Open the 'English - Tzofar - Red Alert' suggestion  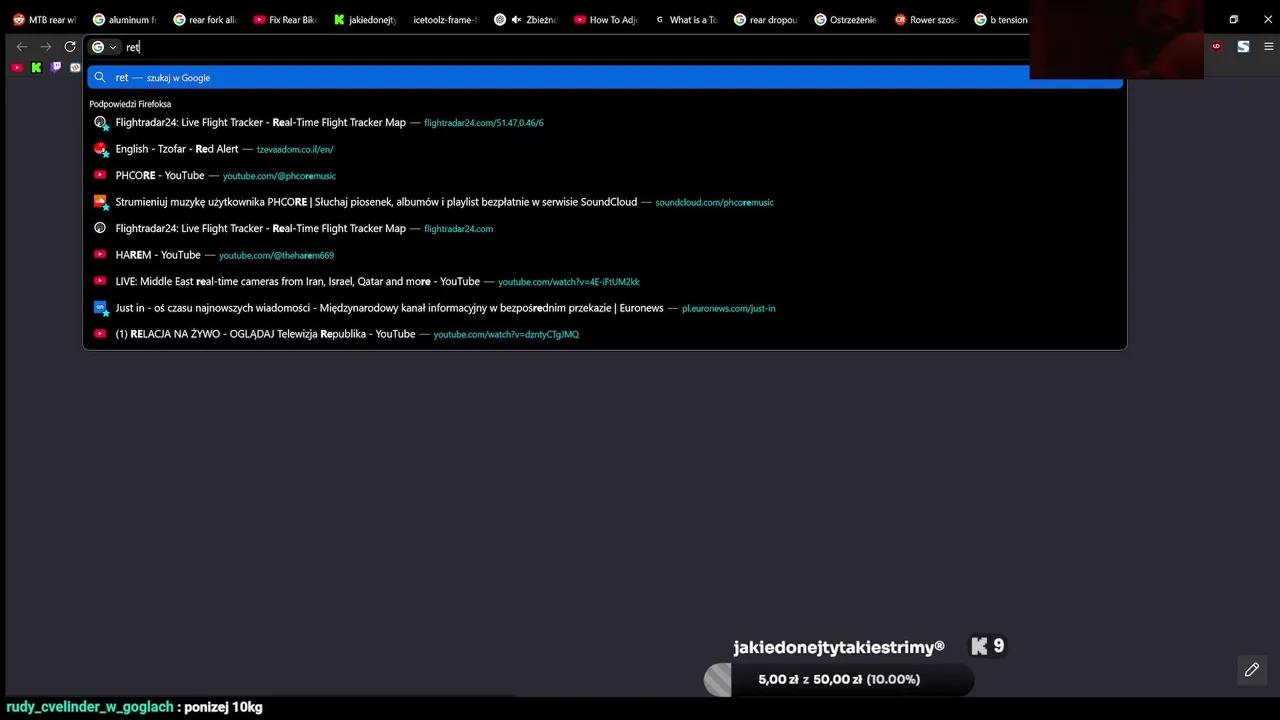(x=605, y=149)
